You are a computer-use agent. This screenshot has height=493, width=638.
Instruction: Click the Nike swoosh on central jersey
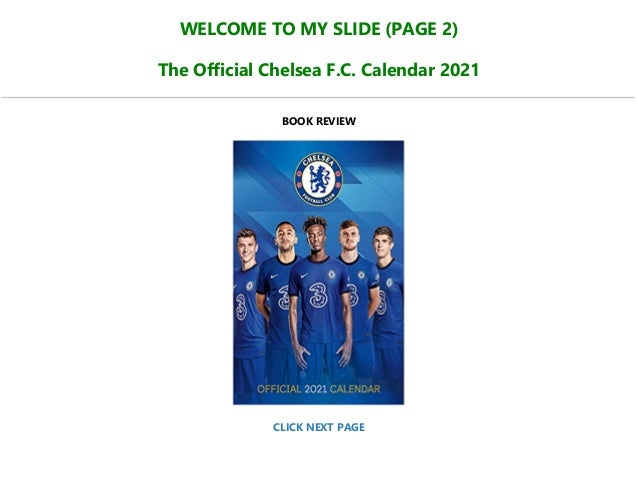[304, 276]
